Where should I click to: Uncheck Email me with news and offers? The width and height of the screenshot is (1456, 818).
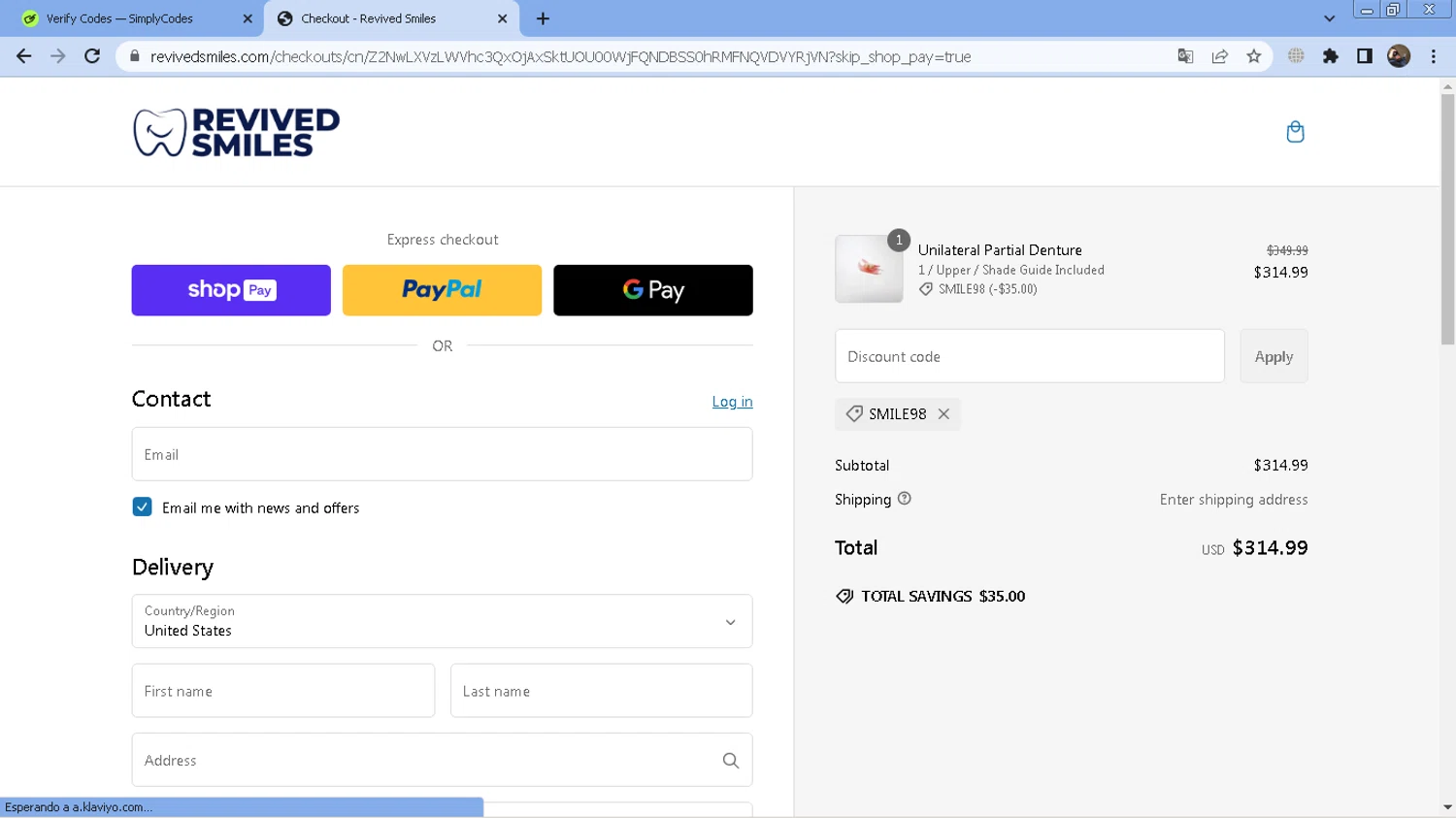point(143,507)
